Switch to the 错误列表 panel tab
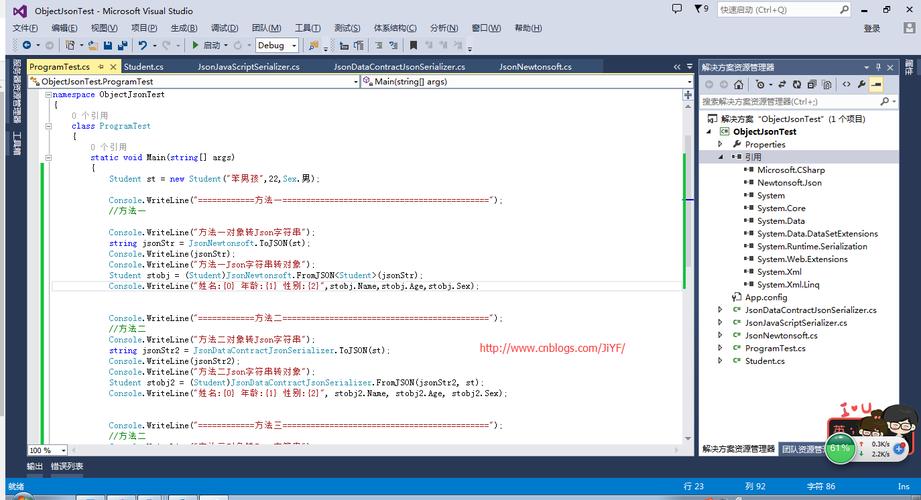921x500 pixels. pos(68,466)
